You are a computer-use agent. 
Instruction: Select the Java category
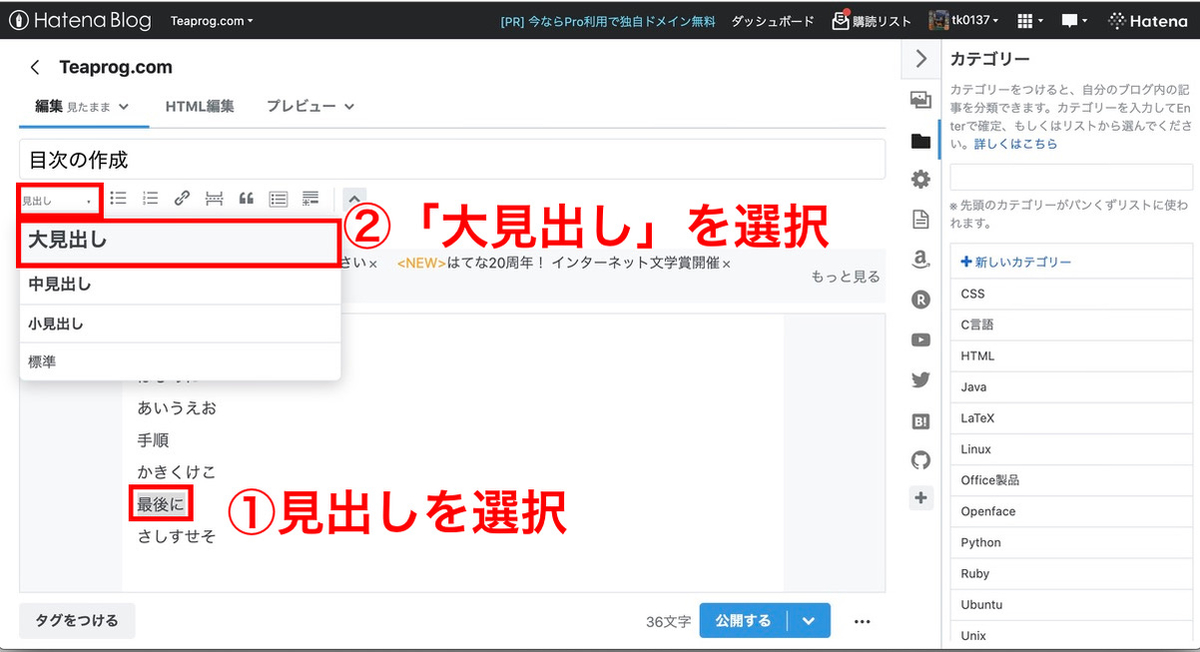click(1071, 387)
